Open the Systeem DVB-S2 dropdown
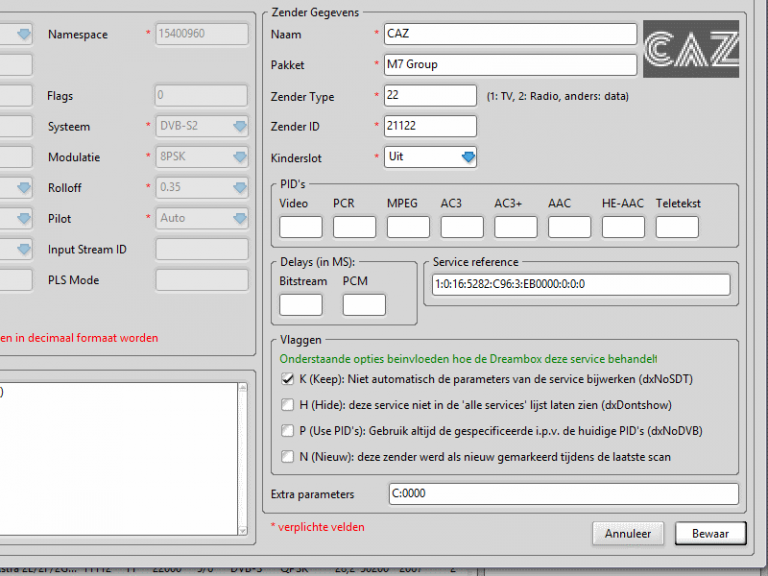The height and width of the screenshot is (576, 768). 202,127
